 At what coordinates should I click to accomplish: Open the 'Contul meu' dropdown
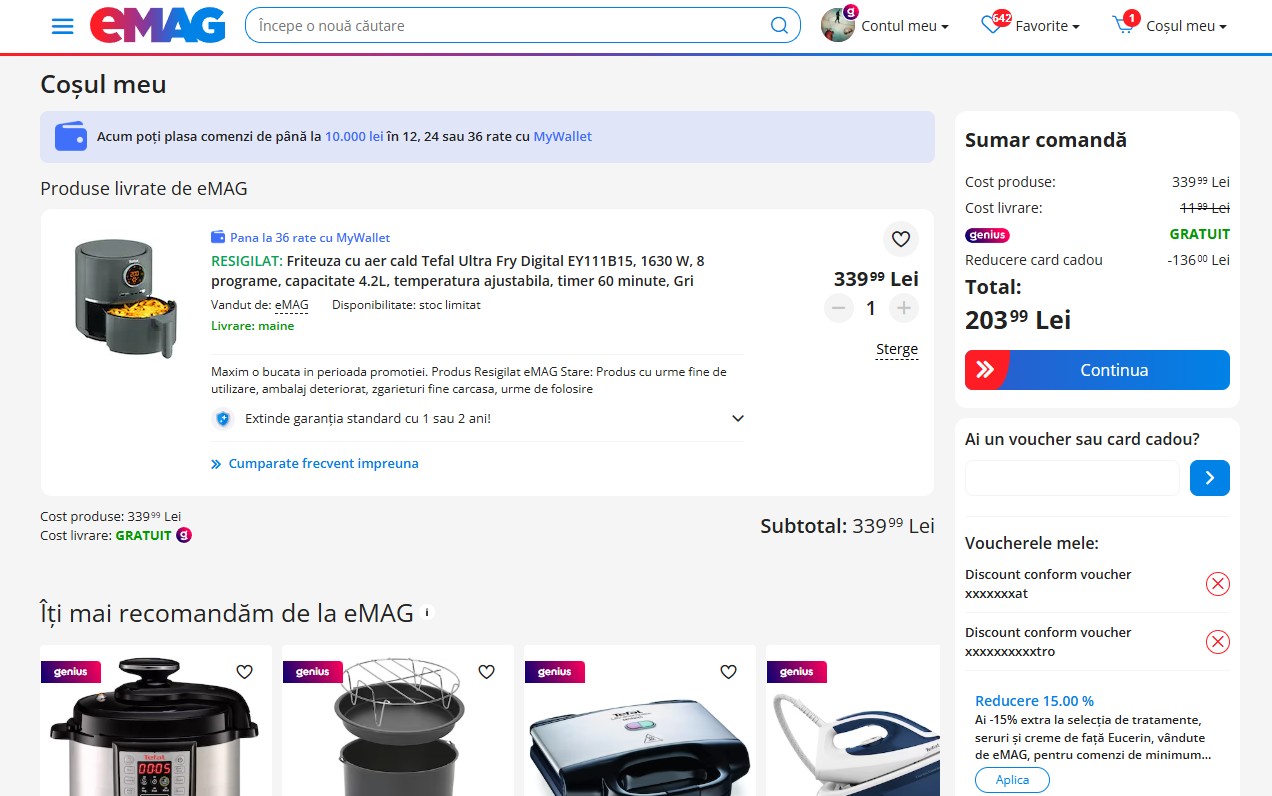(x=905, y=26)
